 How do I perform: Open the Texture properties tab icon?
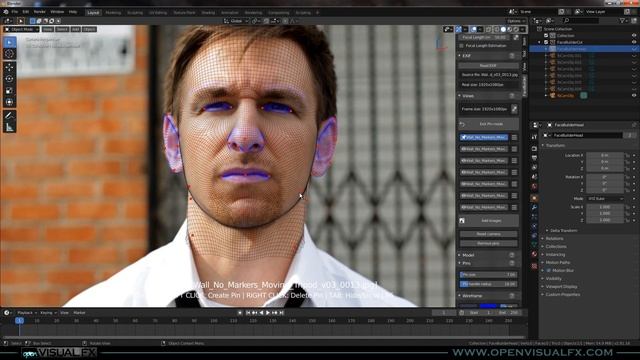[x=534, y=266]
